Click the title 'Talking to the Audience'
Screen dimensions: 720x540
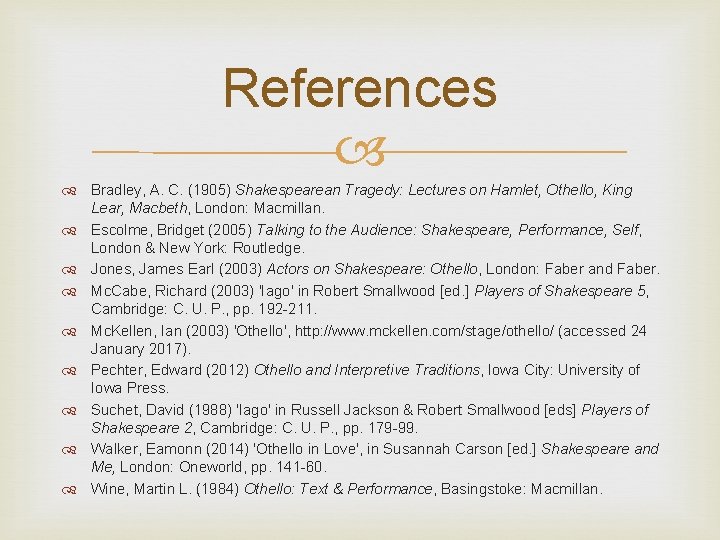336,230
